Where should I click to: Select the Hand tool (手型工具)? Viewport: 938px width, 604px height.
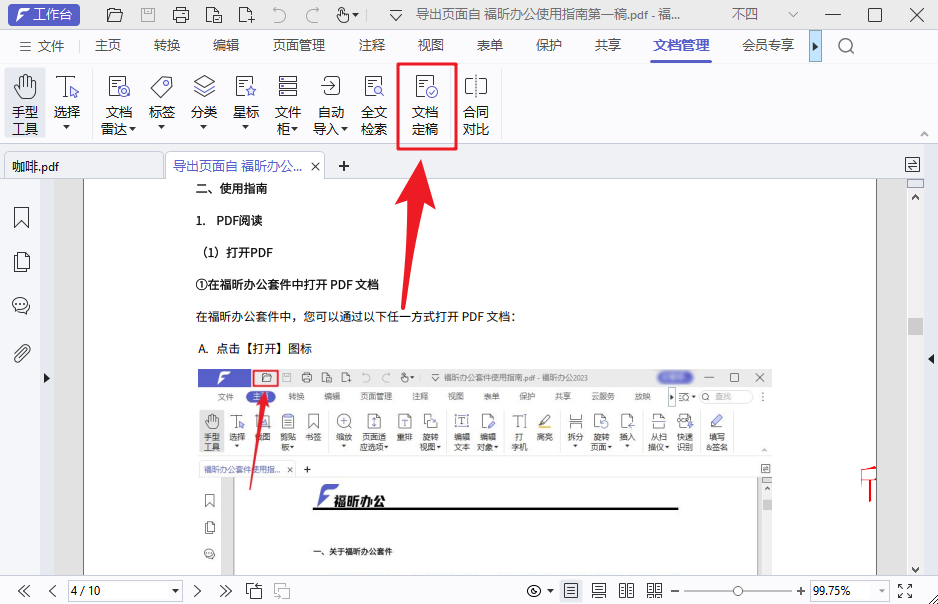point(25,100)
